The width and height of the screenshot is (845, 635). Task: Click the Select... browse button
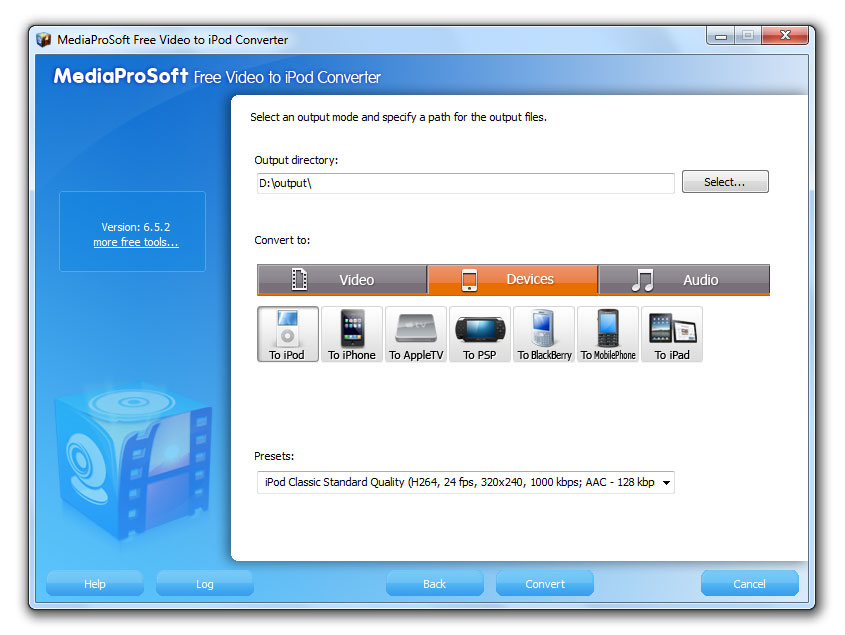pos(725,182)
